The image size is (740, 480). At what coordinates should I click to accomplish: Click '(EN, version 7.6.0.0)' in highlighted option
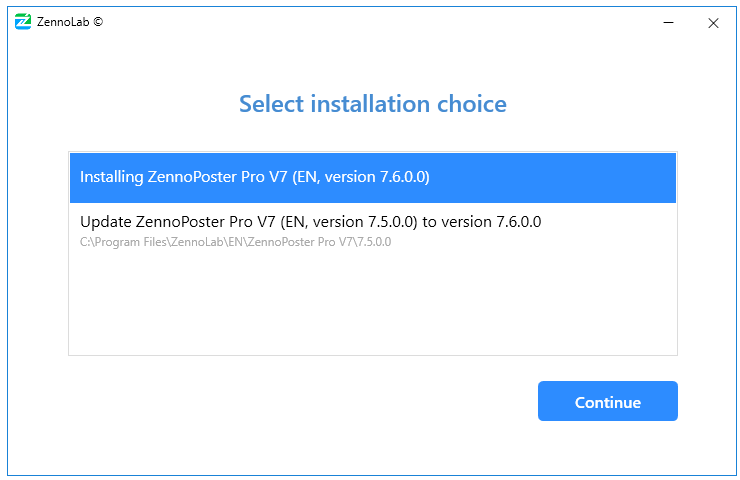pos(360,177)
